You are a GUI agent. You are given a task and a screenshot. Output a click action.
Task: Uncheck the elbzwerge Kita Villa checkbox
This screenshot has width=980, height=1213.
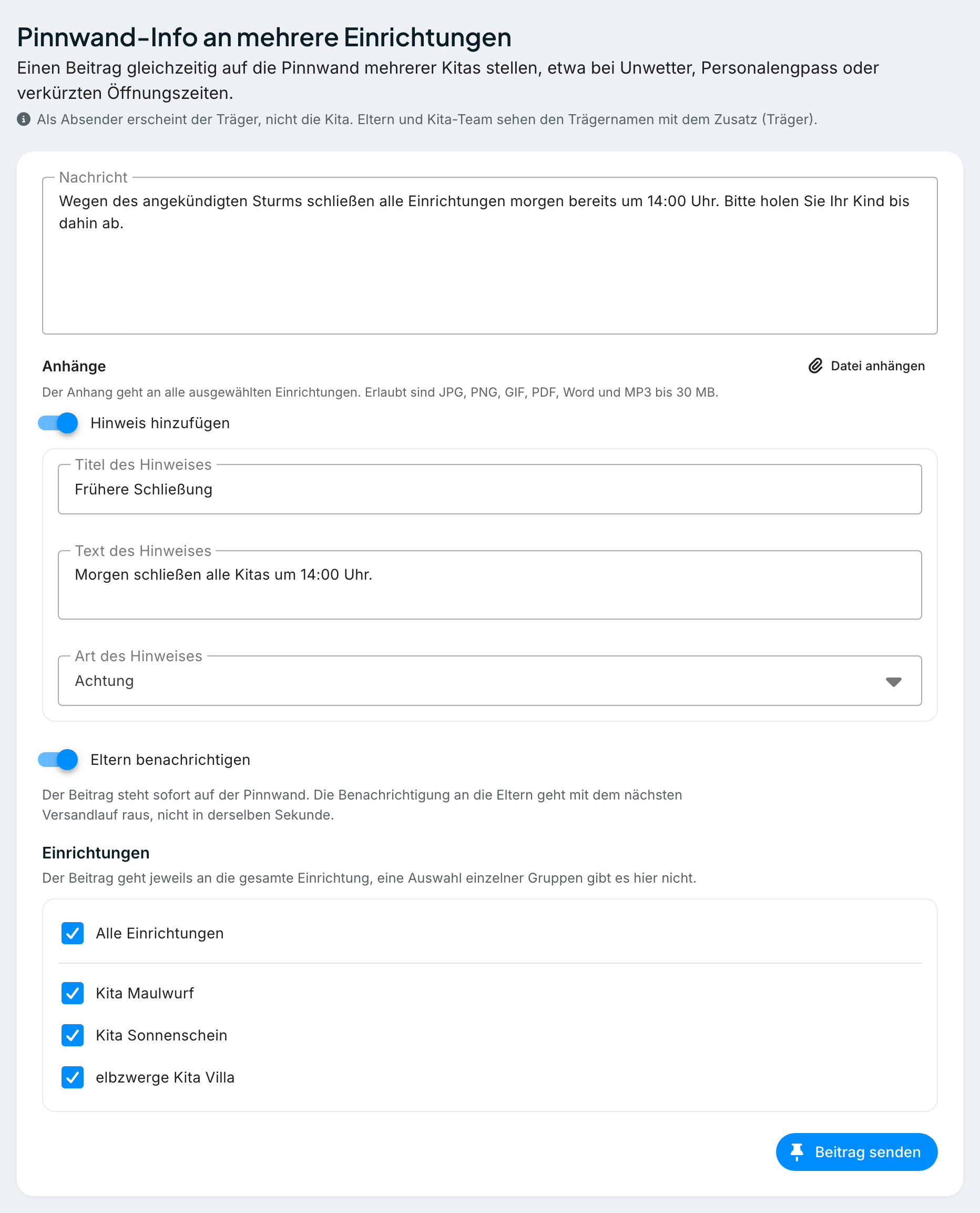click(72, 1077)
